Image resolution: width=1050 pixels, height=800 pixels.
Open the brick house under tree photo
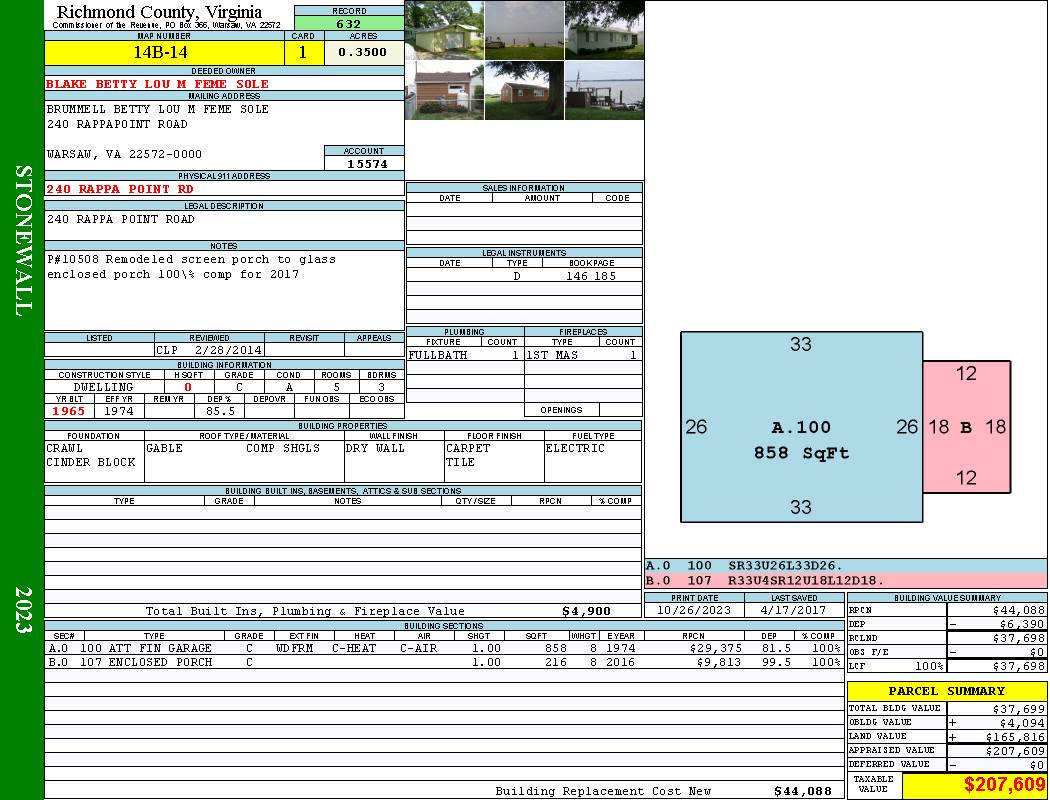pos(524,91)
